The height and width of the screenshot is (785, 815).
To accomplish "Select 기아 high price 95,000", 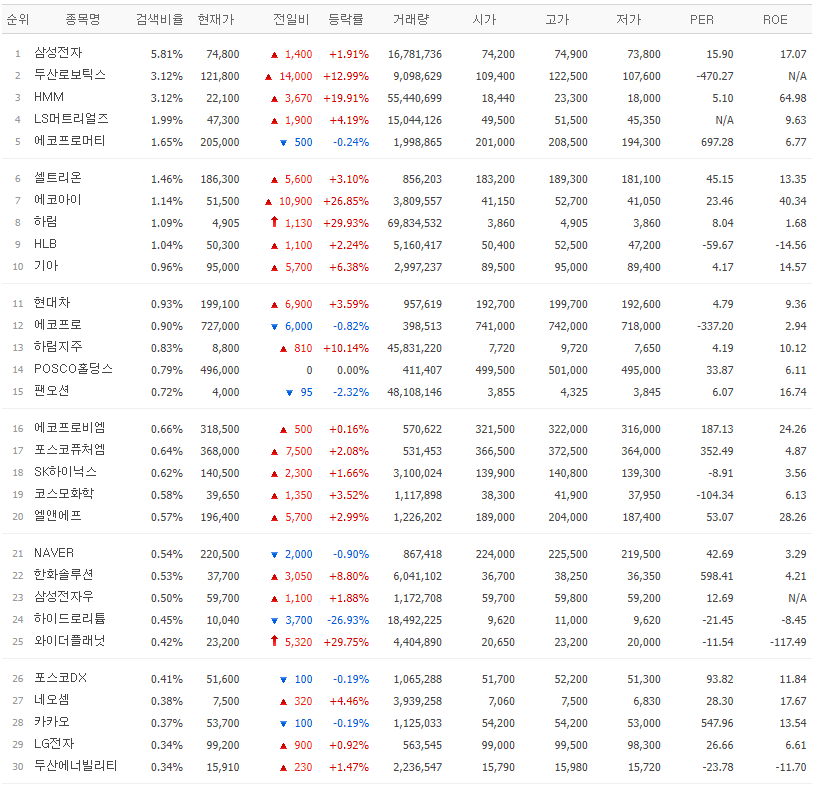I will 571,267.
